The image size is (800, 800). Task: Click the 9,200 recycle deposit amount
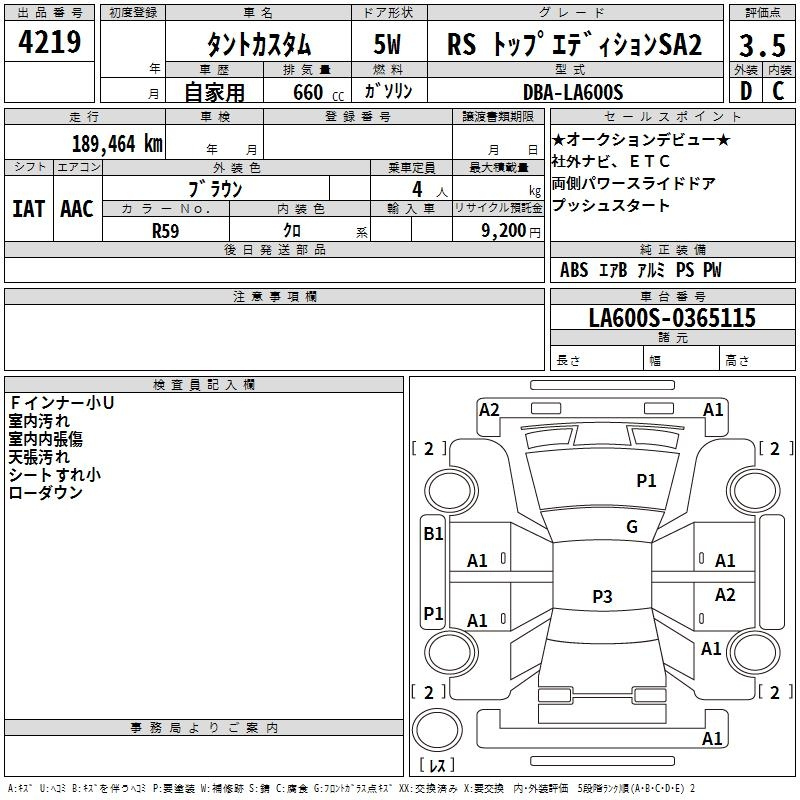(502, 229)
